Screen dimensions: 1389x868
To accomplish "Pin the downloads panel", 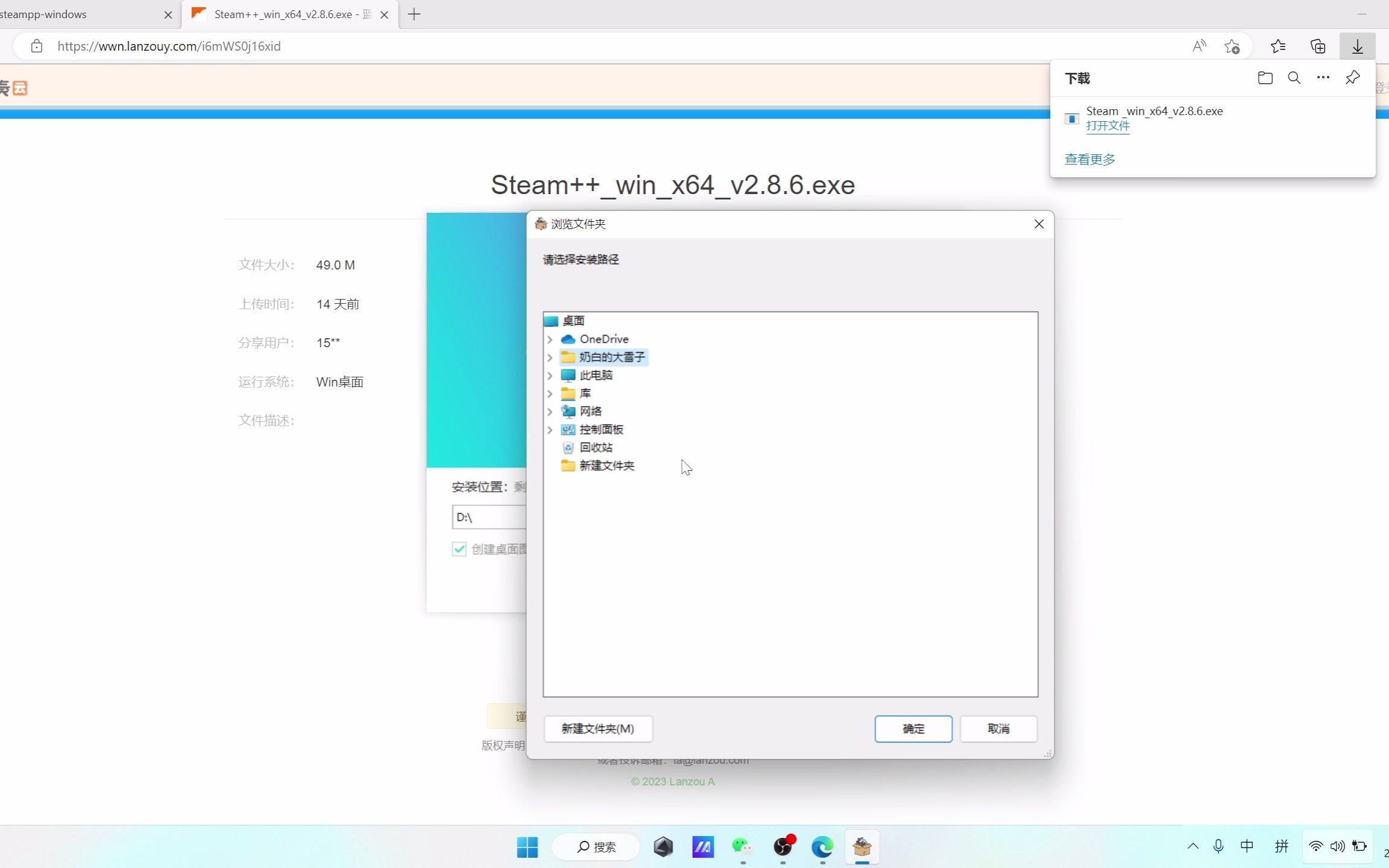I will click(1352, 78).
